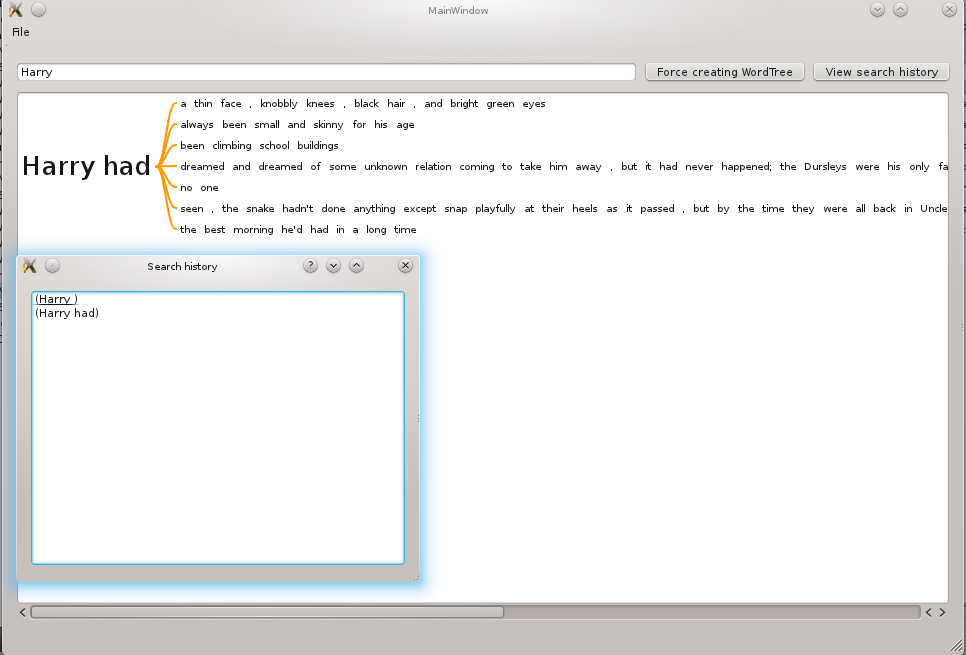Click the X11 app icon in MainWindow title bar
This screenshot has width=966, height=655.
15,10
